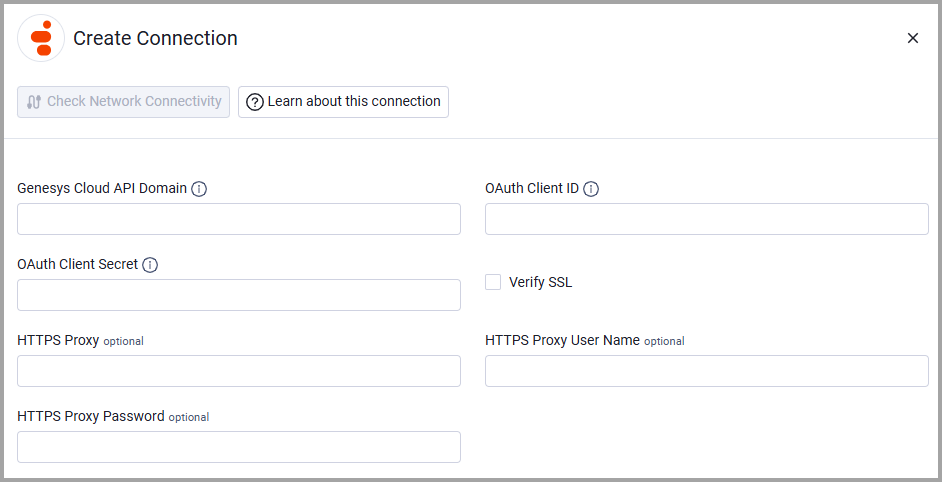Select the OAuth Client Secret input box
Image resolution: width=942 pixels, height=482 pixels.
pos(239,295)
